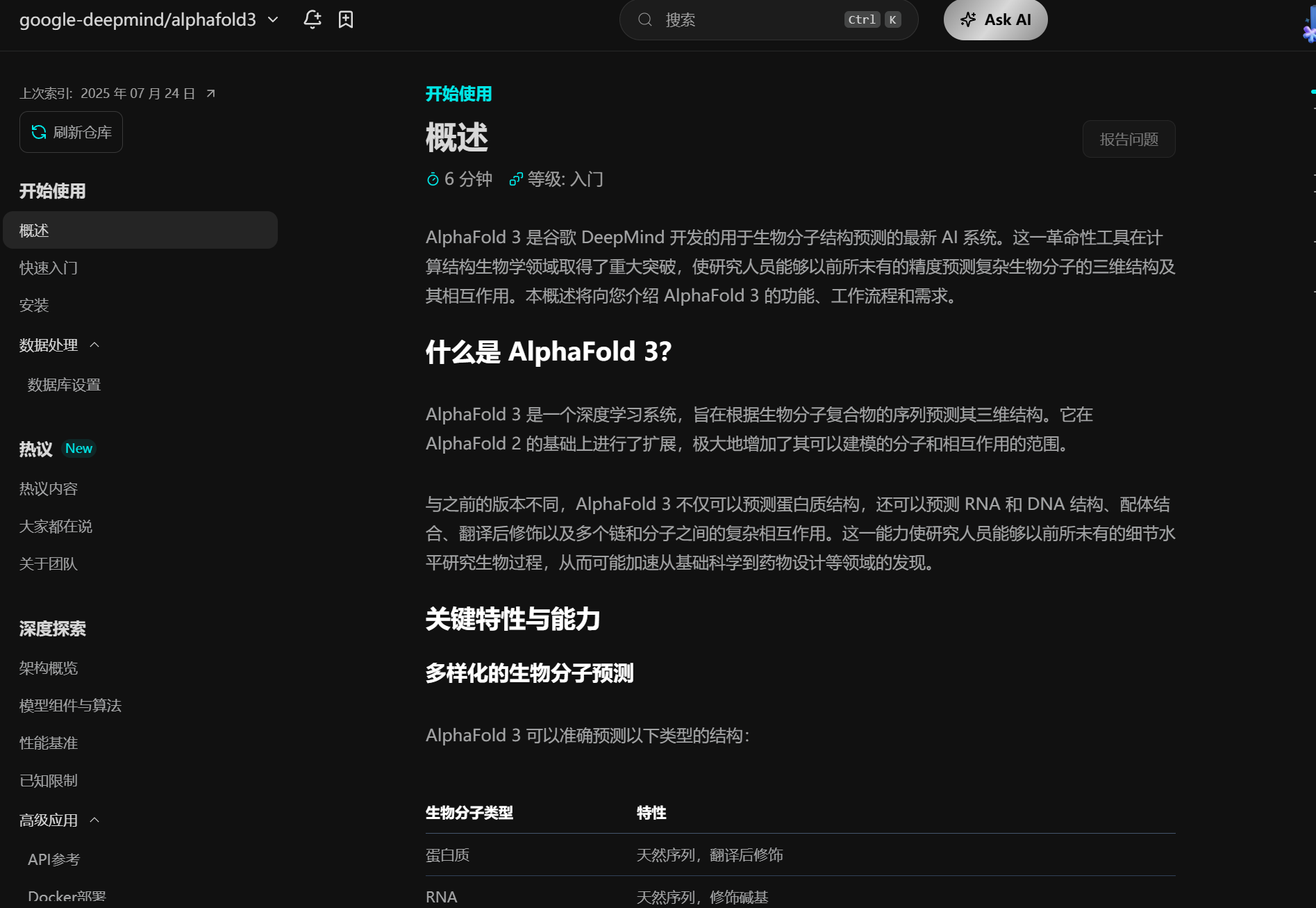Image resolution: width=1316 pixels, height=908 pixels.
Task: Open the repository dropdown chevron
Action: [273, 19]
